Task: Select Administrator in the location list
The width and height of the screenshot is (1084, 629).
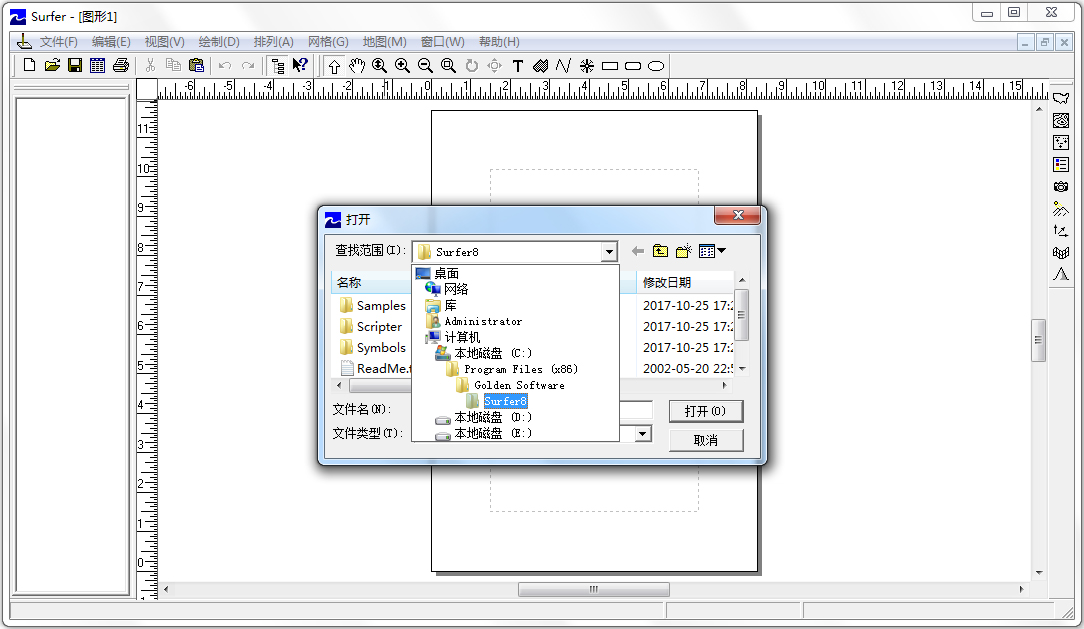Action: [483, 321]
